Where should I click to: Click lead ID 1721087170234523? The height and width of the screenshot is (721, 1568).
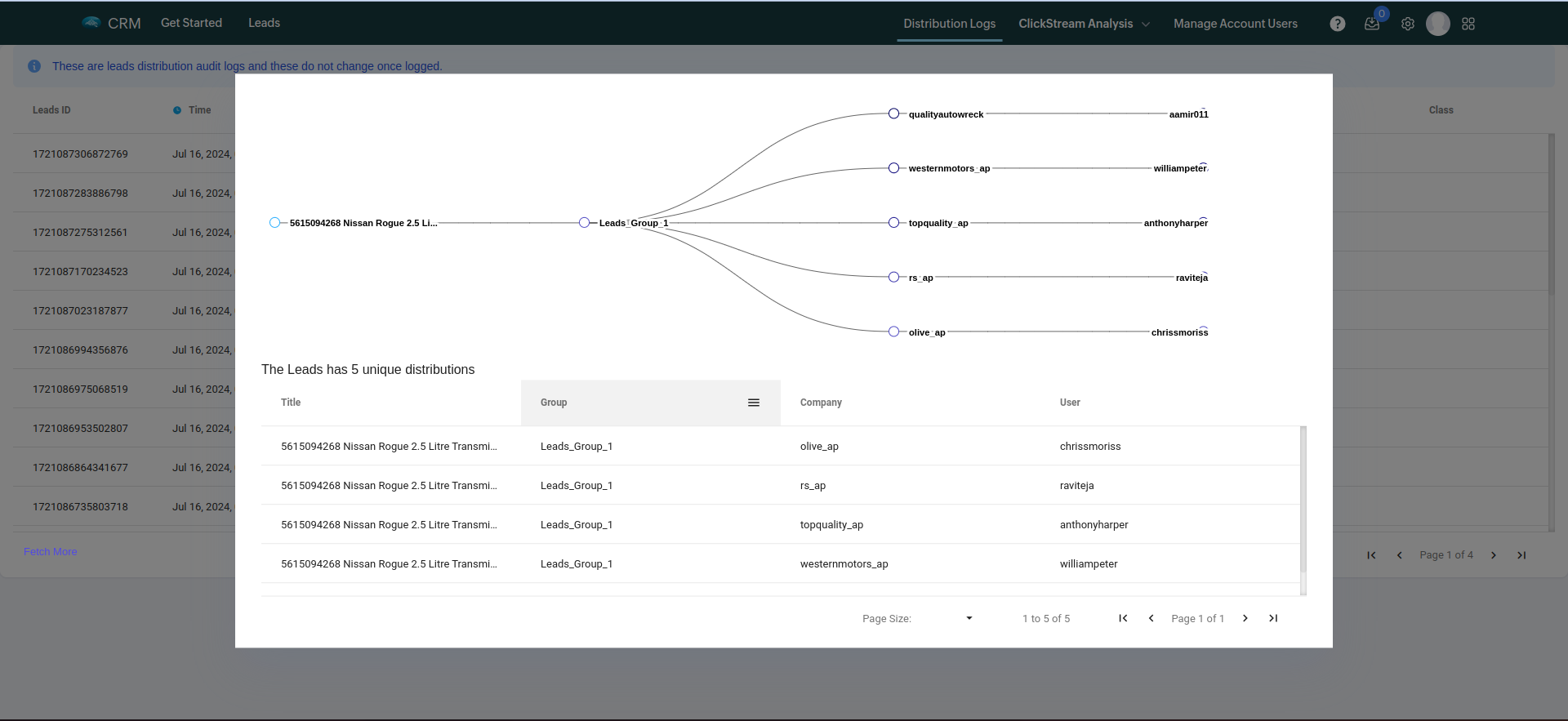click(x=80, y=272)
